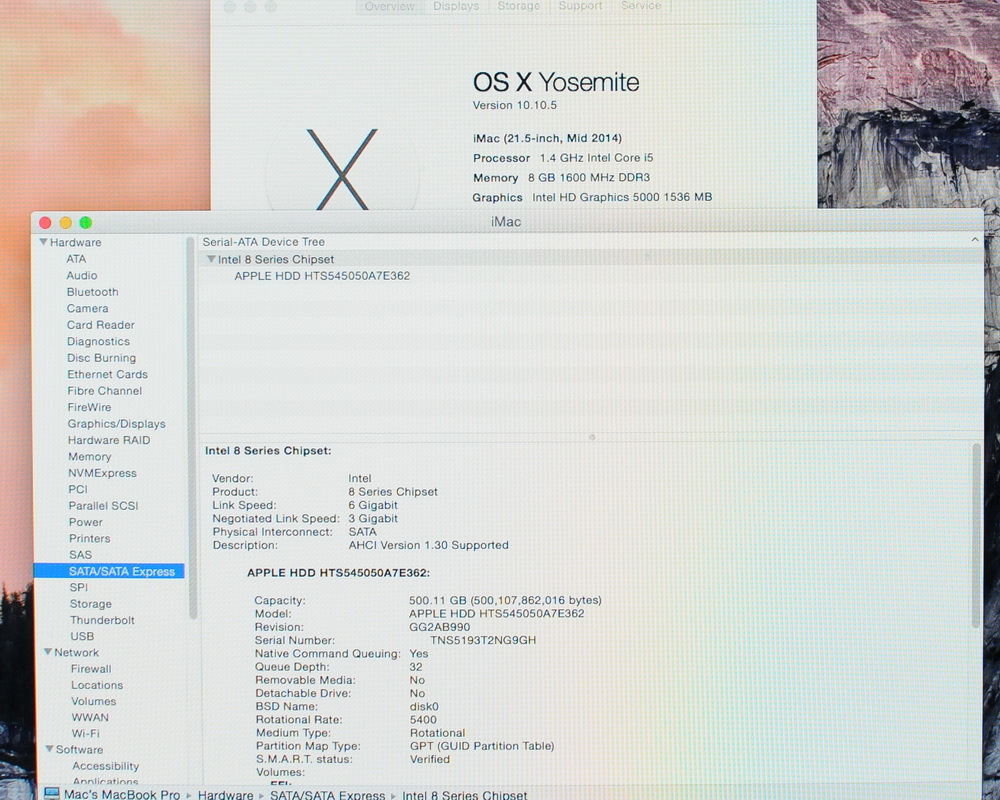Show Graphics/Displays information
Image resolution: width=1000 pixels, height=800 pixels.
(x=117, y=424)
